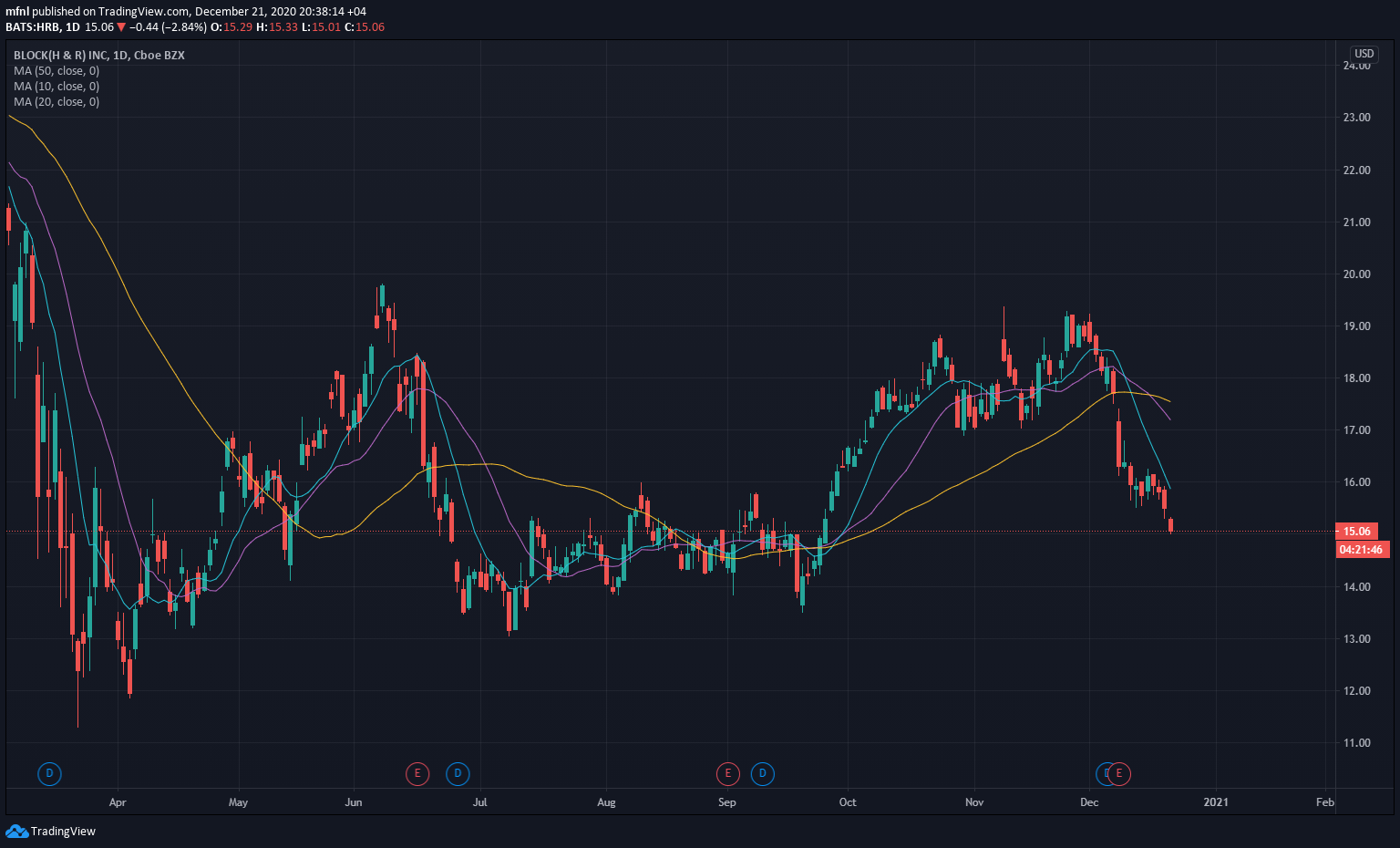Viewport: 1400px width, 848px height.
Task: Click the late-June dividend D marker
Action: click(x=458, y=774)
